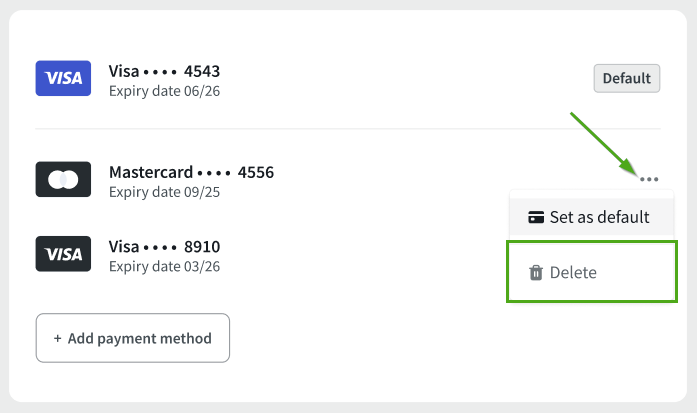Click the Add payment method button
The height and width of the screenshot is (413, 697).
(x=133, y=338)
